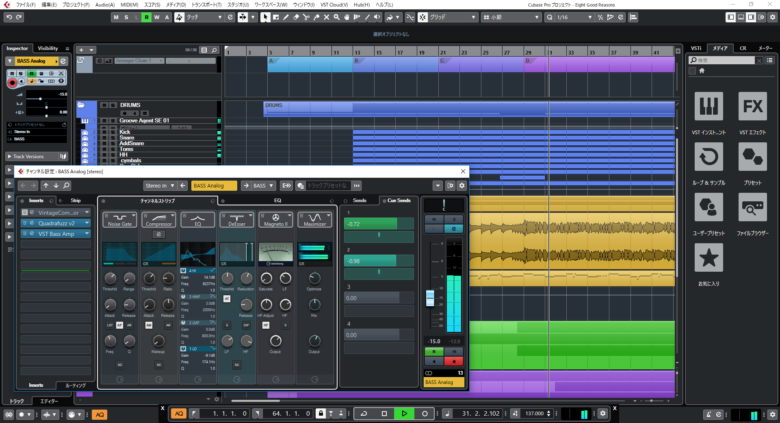Select the Draw pencil tool
The height and width of the screenshot is (423, 780).
coord(286,17)
